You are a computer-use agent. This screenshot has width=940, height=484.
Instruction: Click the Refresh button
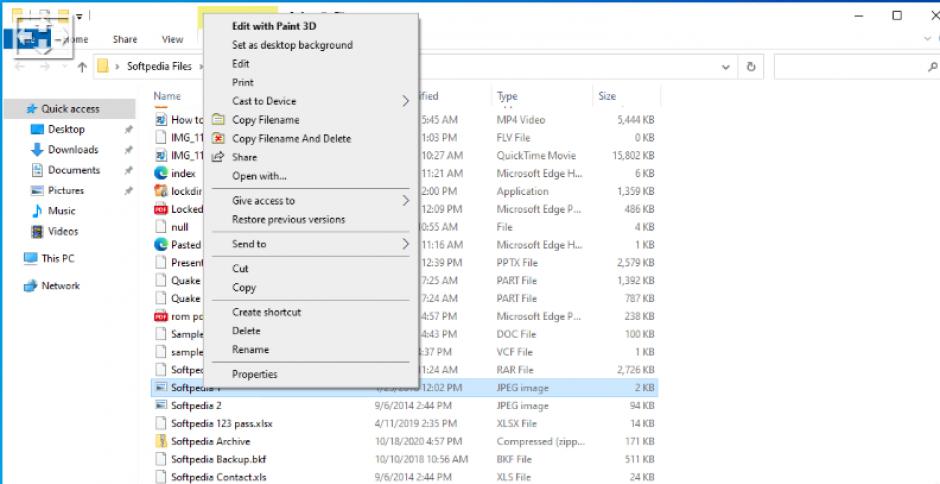(x=751, y=67)
